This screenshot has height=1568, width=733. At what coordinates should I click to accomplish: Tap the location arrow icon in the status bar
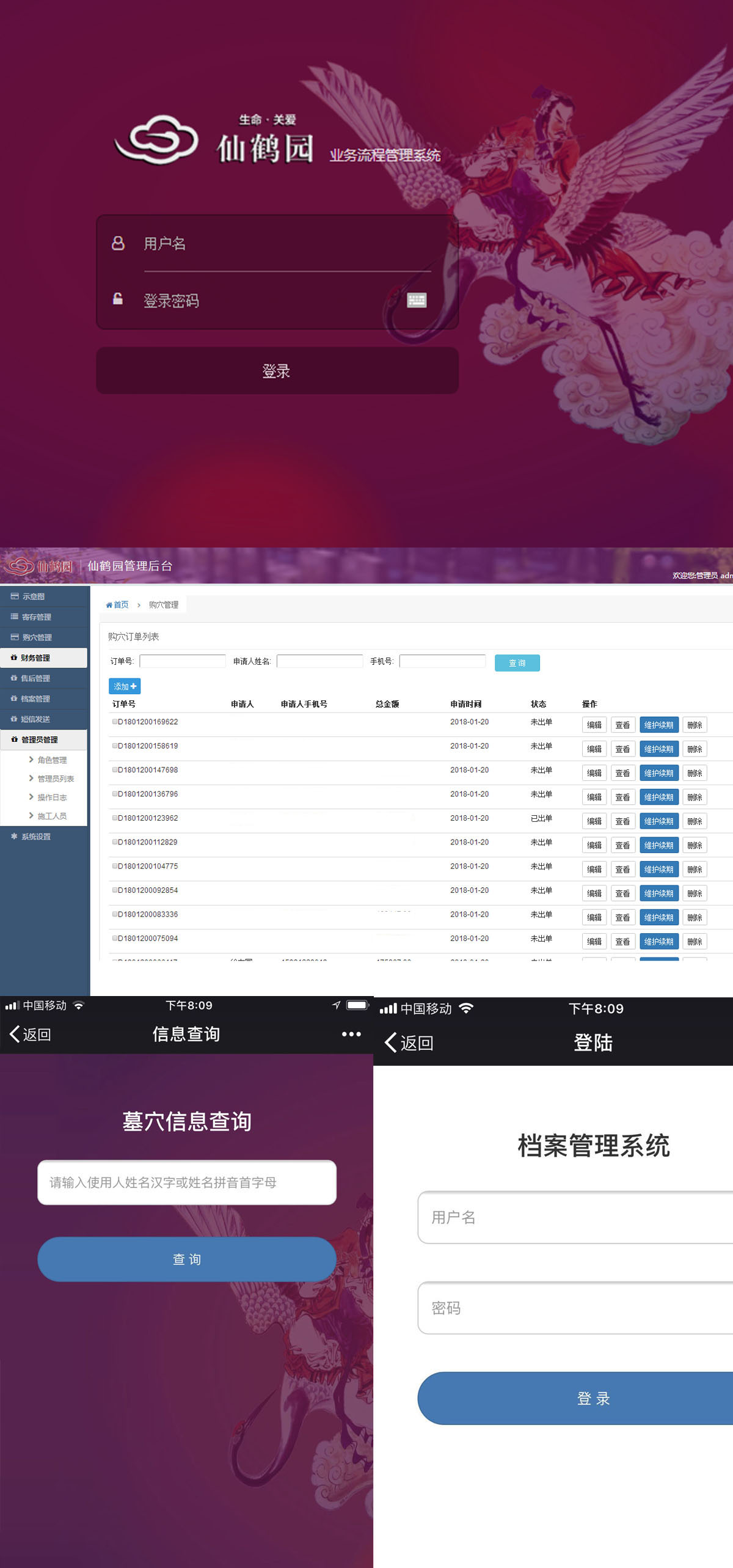tap(336, 1005)
